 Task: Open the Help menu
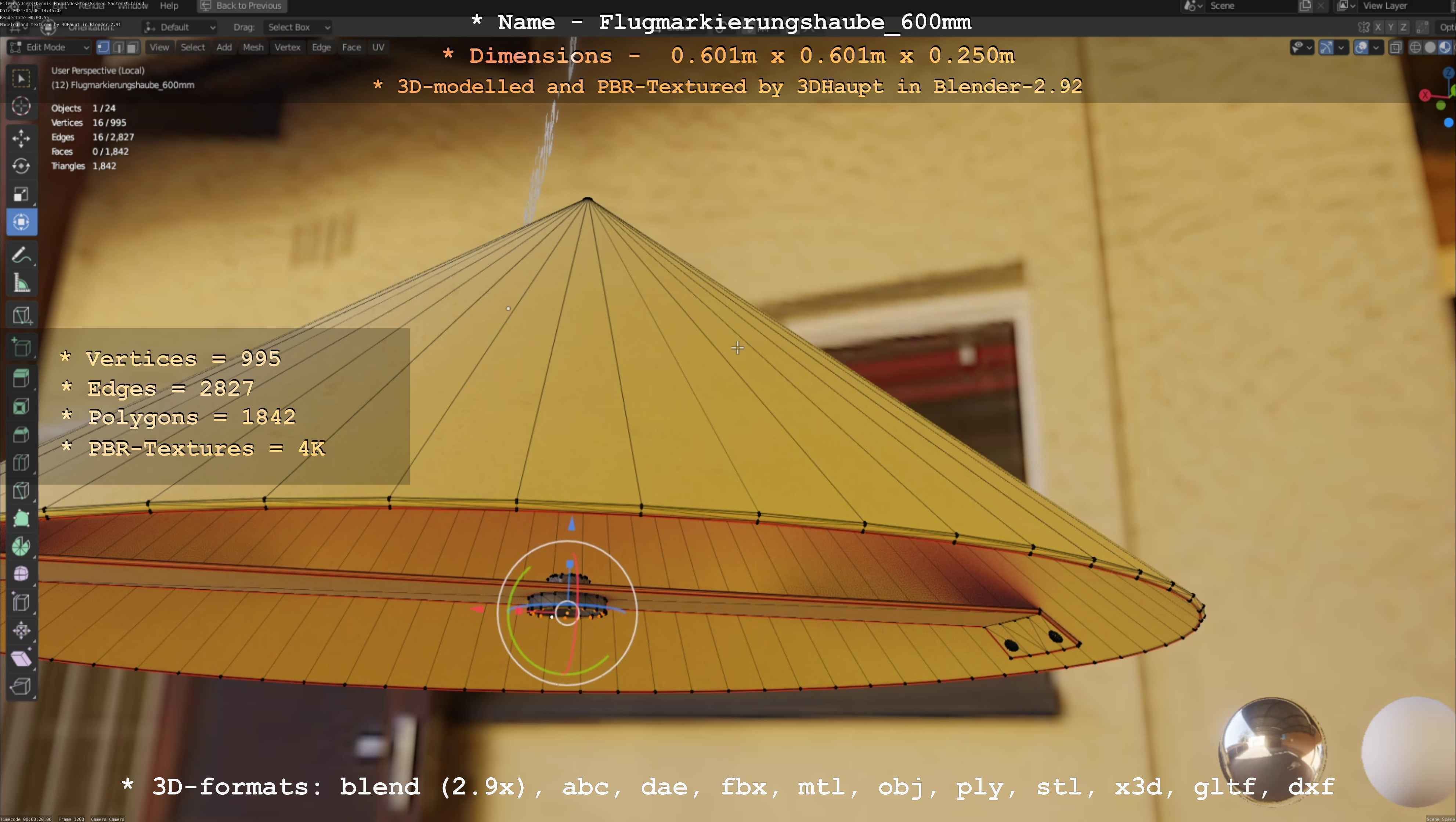[x=169, y=6]
